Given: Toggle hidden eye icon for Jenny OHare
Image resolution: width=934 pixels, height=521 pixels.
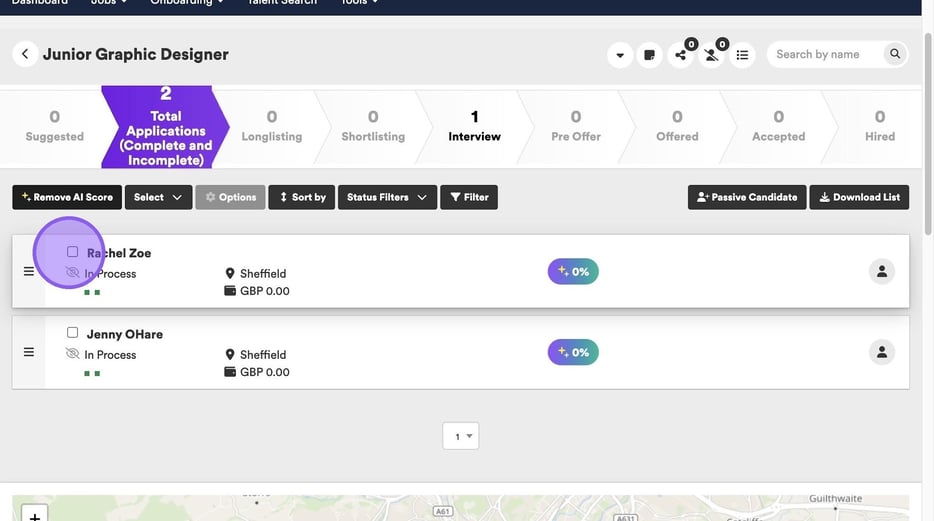Looking at the screenshot, I should (72, 354).
